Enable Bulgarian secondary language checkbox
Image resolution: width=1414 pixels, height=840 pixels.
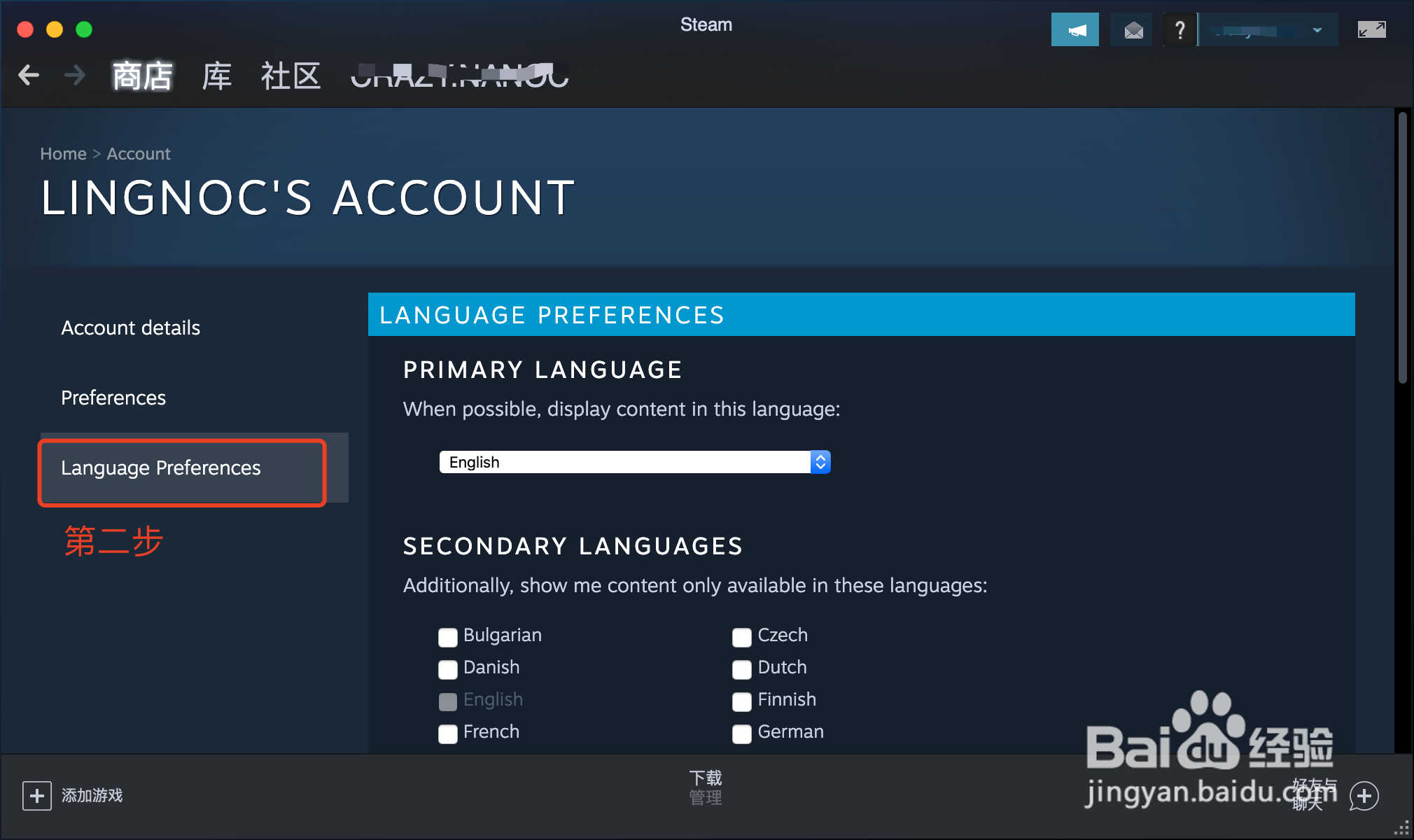(x=447, y=634)
